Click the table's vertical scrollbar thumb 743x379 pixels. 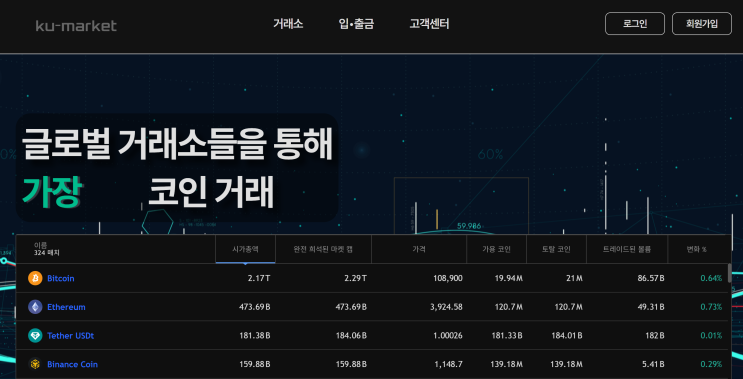coord(729,273)
